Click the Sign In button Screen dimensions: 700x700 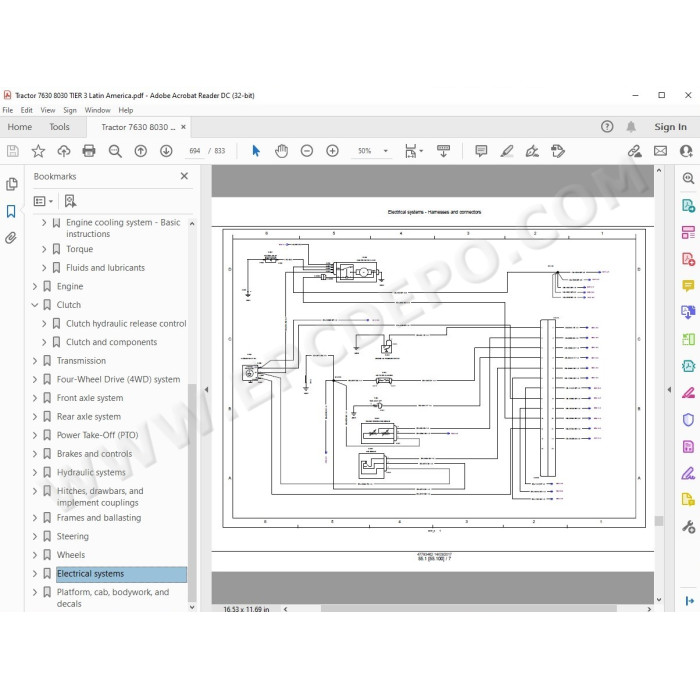pos(670,127)
